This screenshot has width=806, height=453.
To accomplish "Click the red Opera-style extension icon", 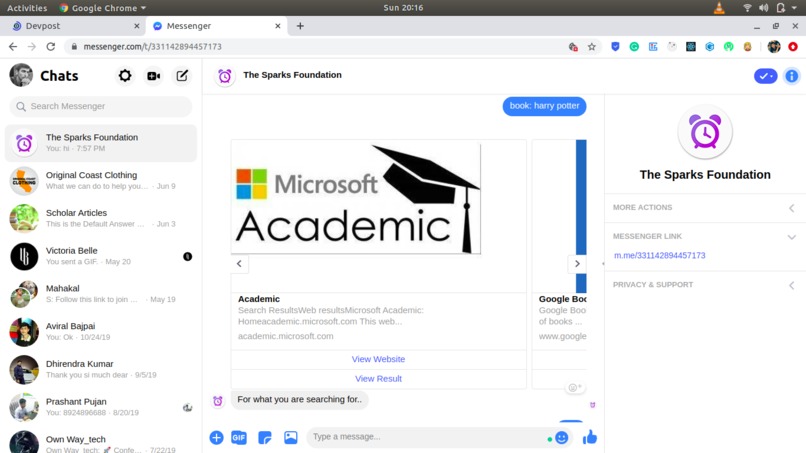I will coord(793,47).
